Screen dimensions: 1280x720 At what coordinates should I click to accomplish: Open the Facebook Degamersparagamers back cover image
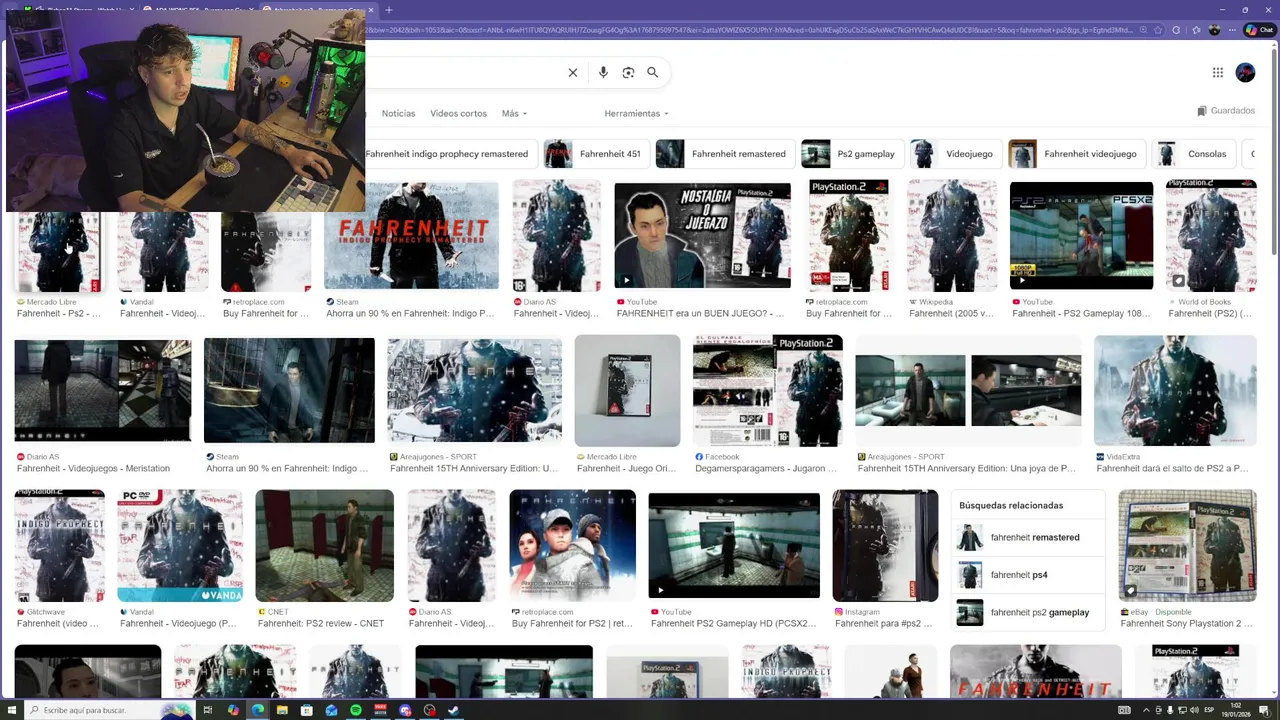(767, 391)
